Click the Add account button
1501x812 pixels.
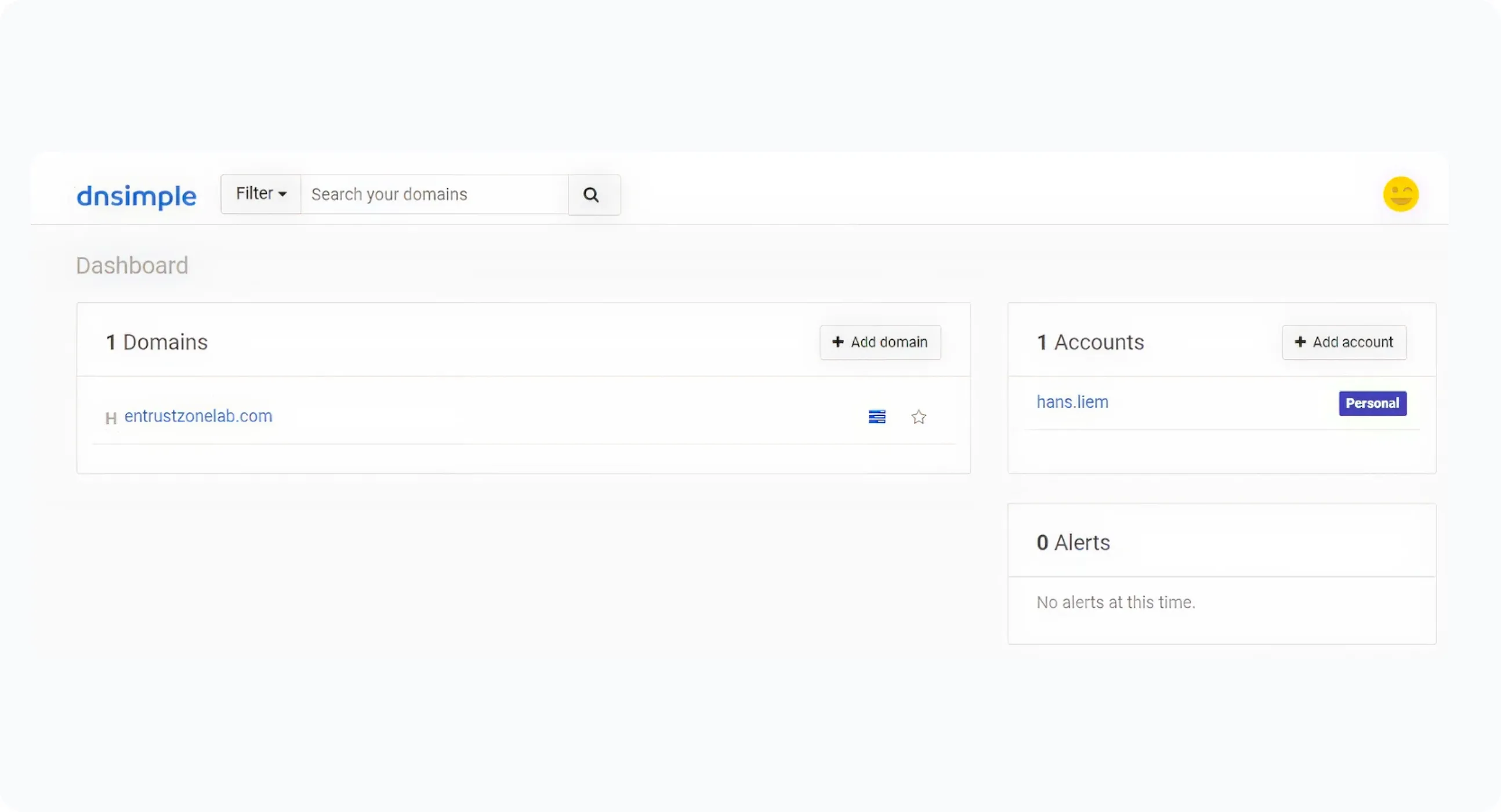click(x=1344, y=342)
